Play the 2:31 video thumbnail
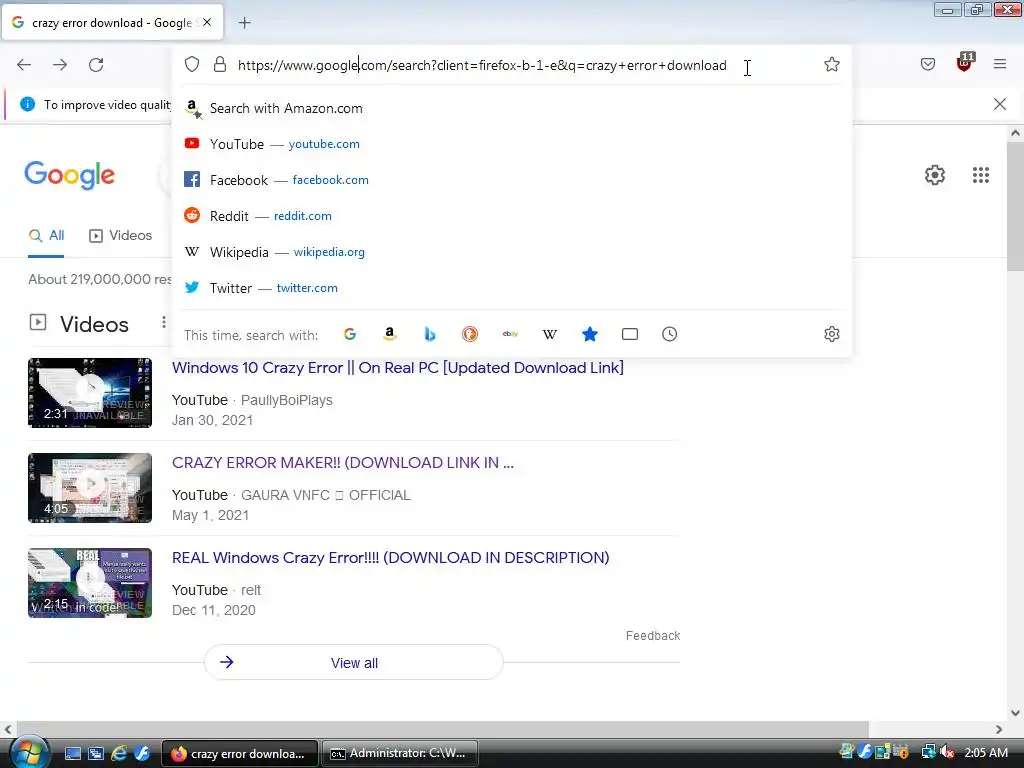The height and width of the screenshot is (768, 1024). [x=90, y=393]
